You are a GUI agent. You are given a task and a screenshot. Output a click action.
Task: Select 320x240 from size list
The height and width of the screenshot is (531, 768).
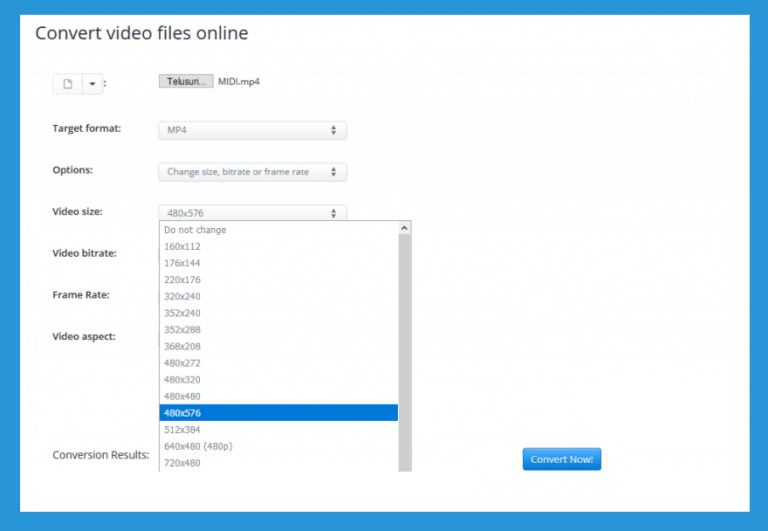pyautogui.click(x=279, y=296)
